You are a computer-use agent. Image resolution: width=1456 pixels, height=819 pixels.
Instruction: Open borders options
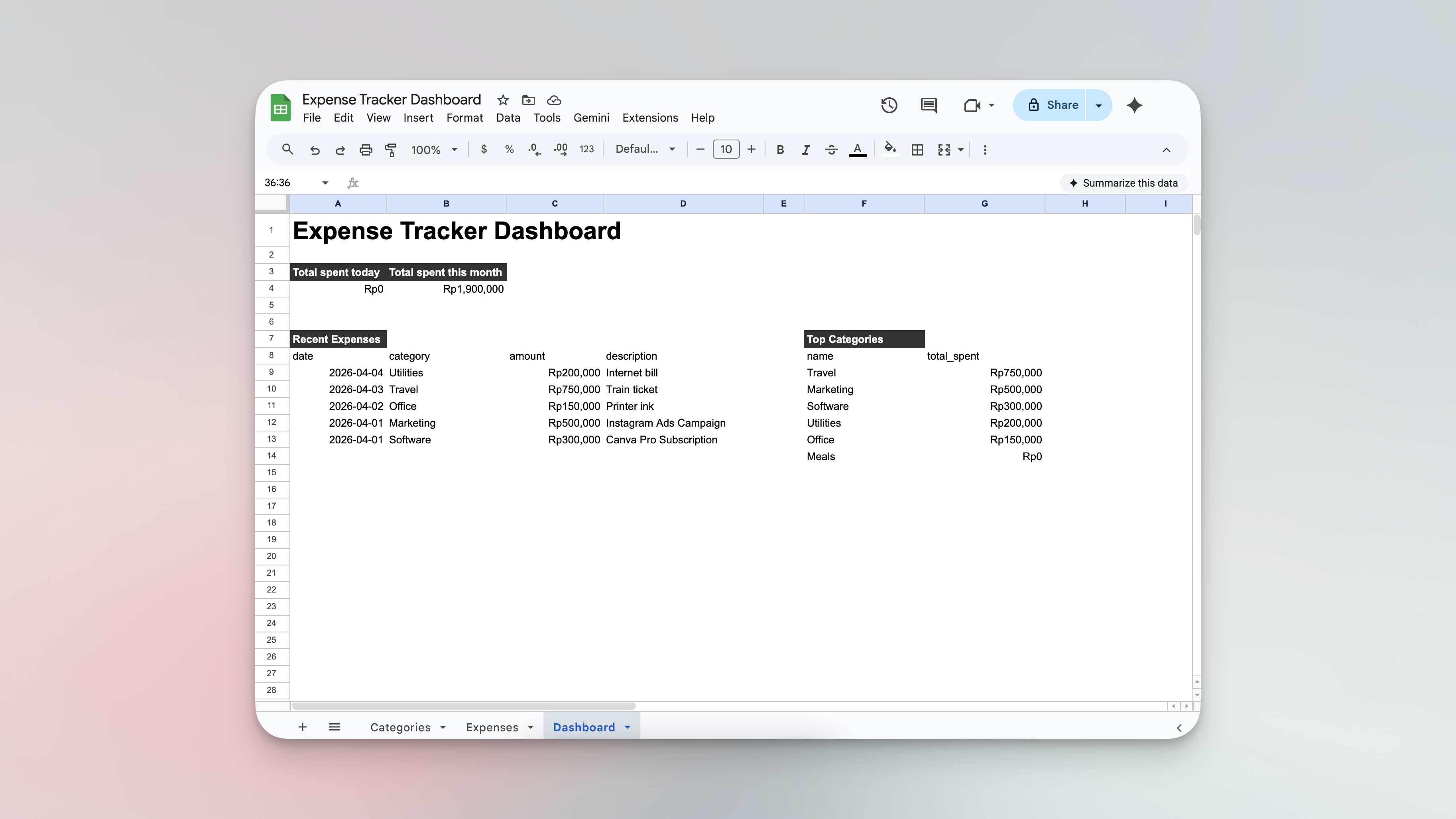[917, 150]
